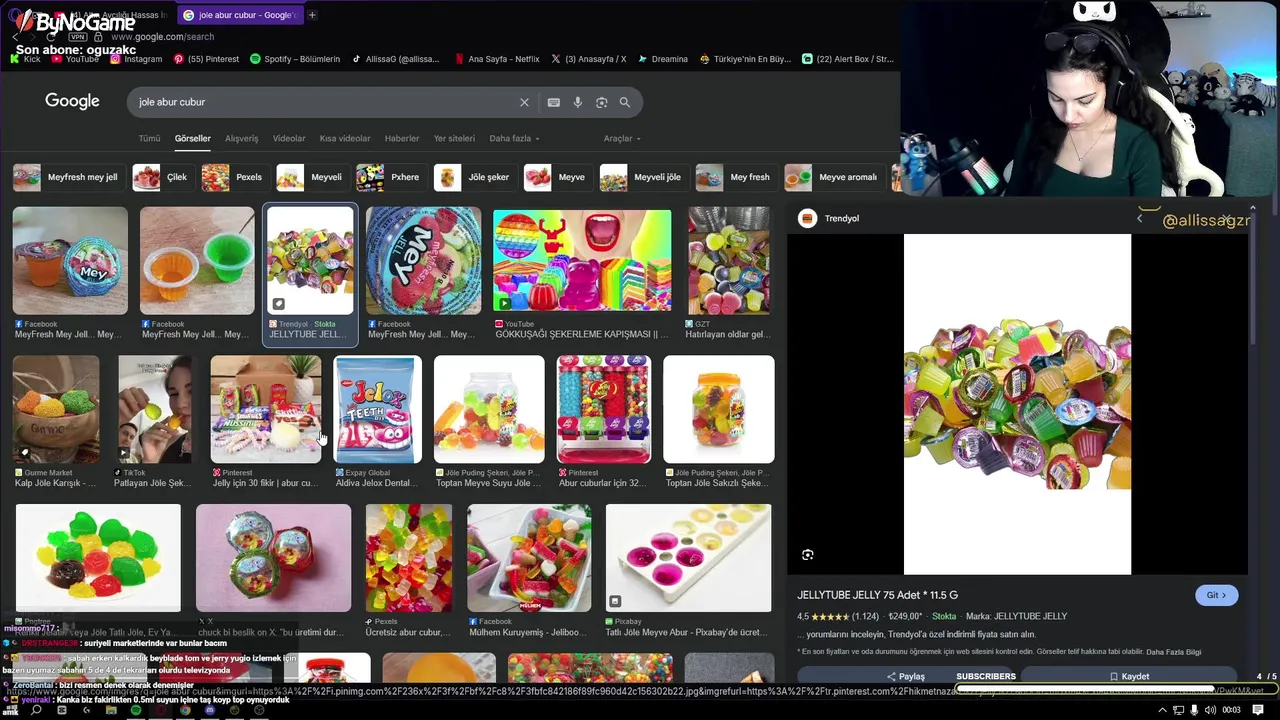The width and height of the screenshot is (1280, 720).
Task: Open the Daha Fazla Bilgi link
Action: [x=1173, y=652]
